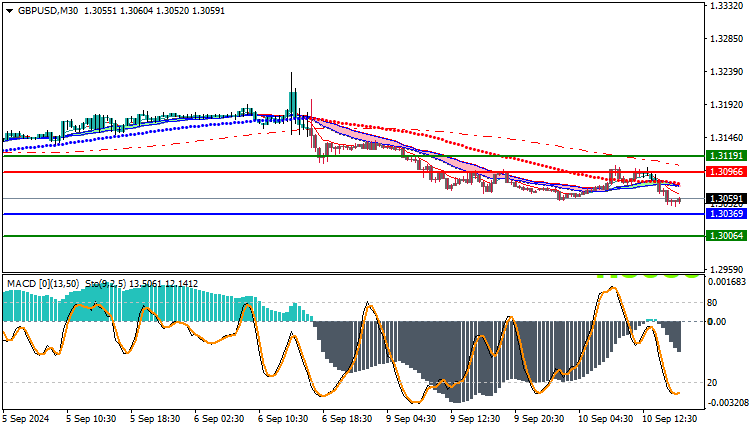Click the 10 Sep 04:30 time axis label
The height and width of the screenshot is (430, 750).
pos(606,419)
